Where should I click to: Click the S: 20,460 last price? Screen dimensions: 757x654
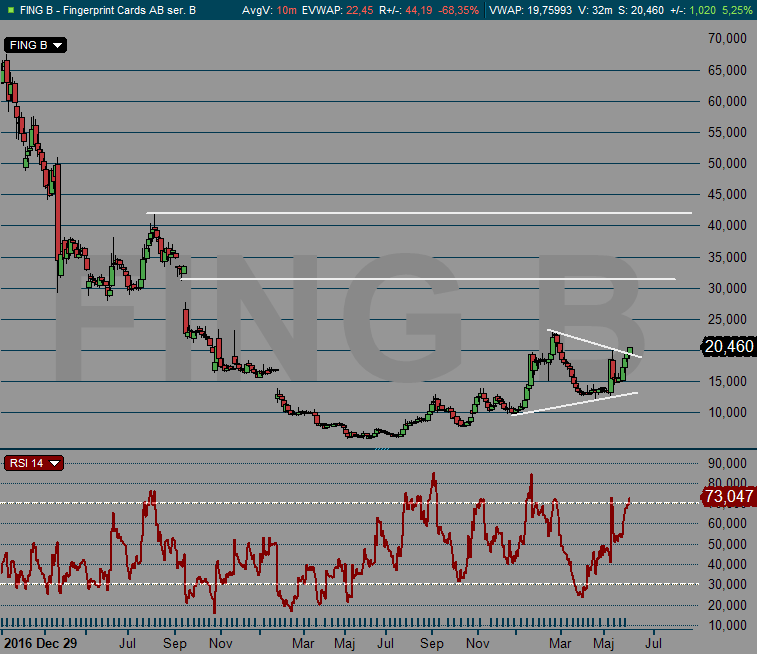(x=641, y=10)
